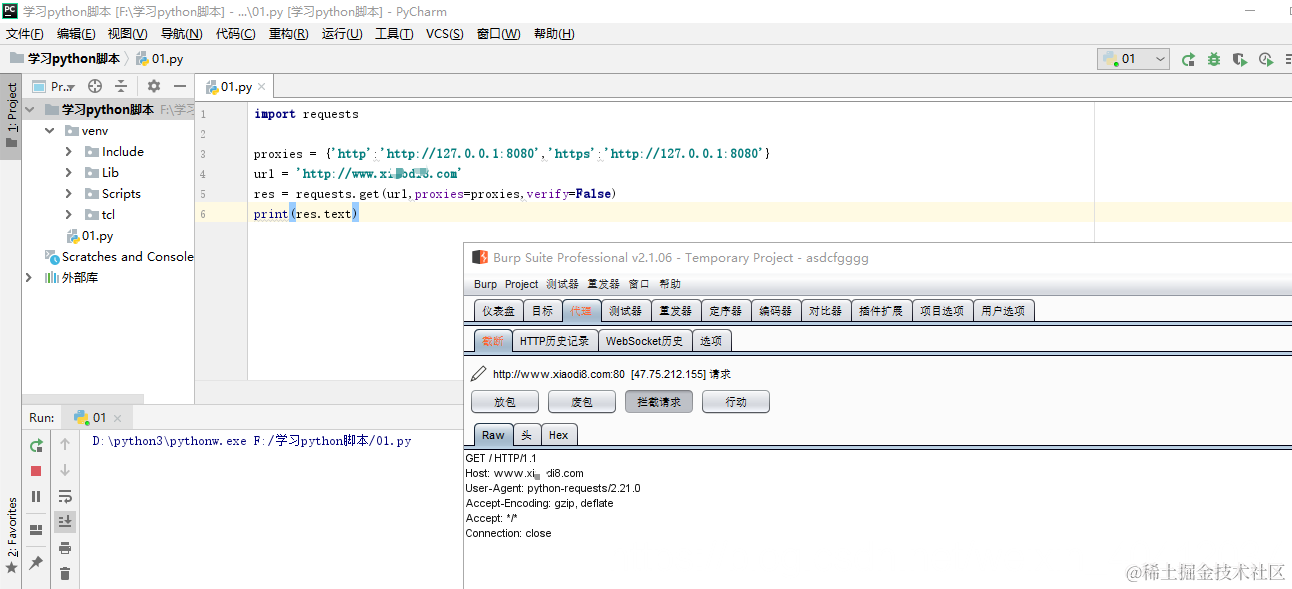The image size is (1292, 589).
Task: Clear all Run console output with trash icon
Action: (65, 573)
